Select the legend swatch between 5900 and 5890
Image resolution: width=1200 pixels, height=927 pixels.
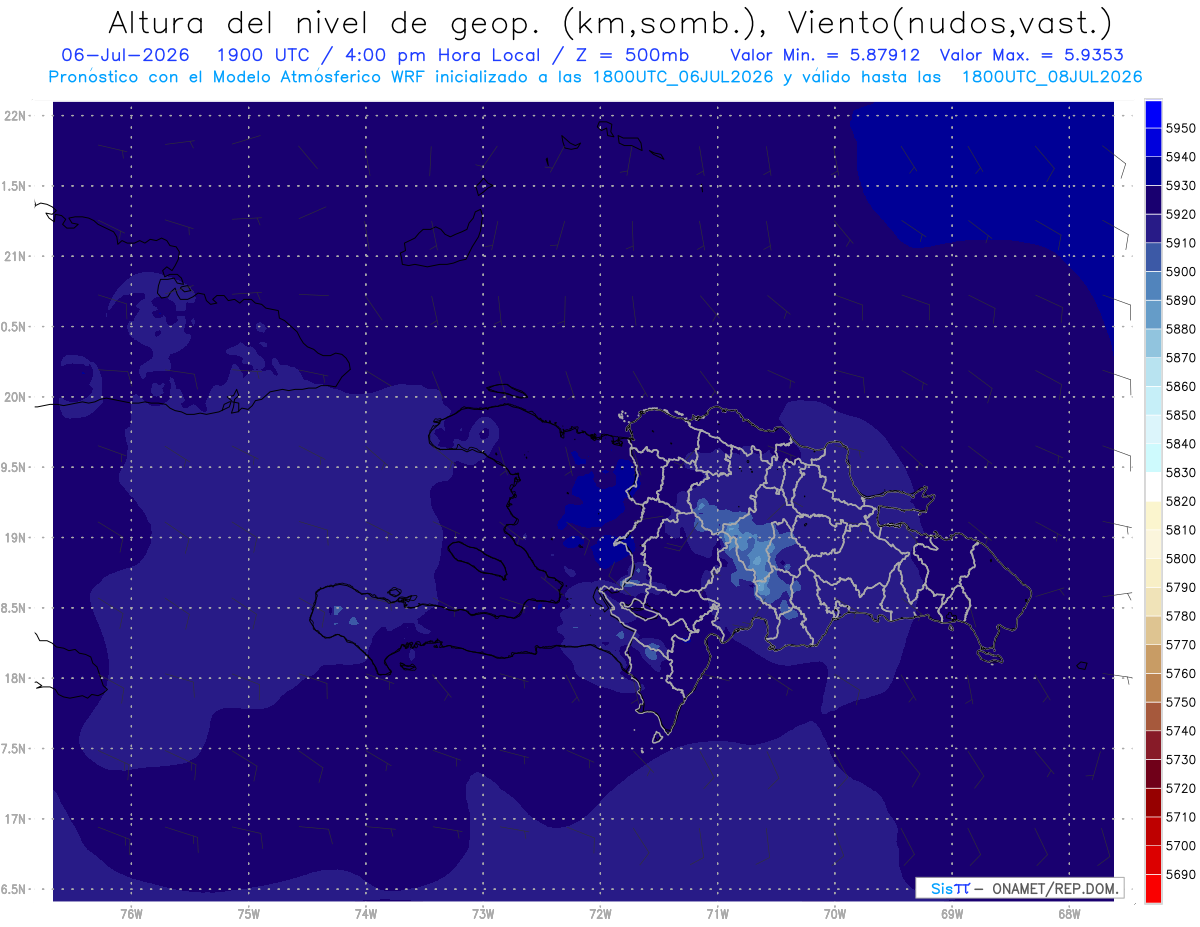(x=1153, y=286)
